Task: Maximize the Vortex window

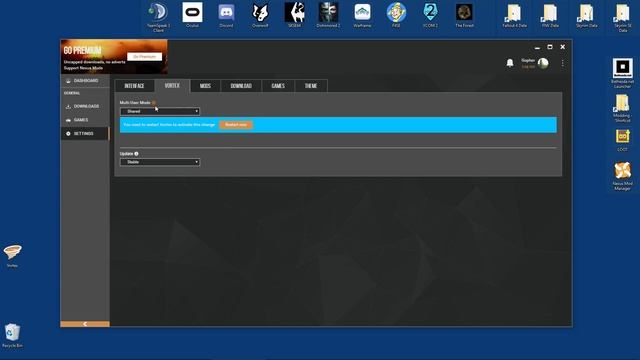Action: click(550, 47)
